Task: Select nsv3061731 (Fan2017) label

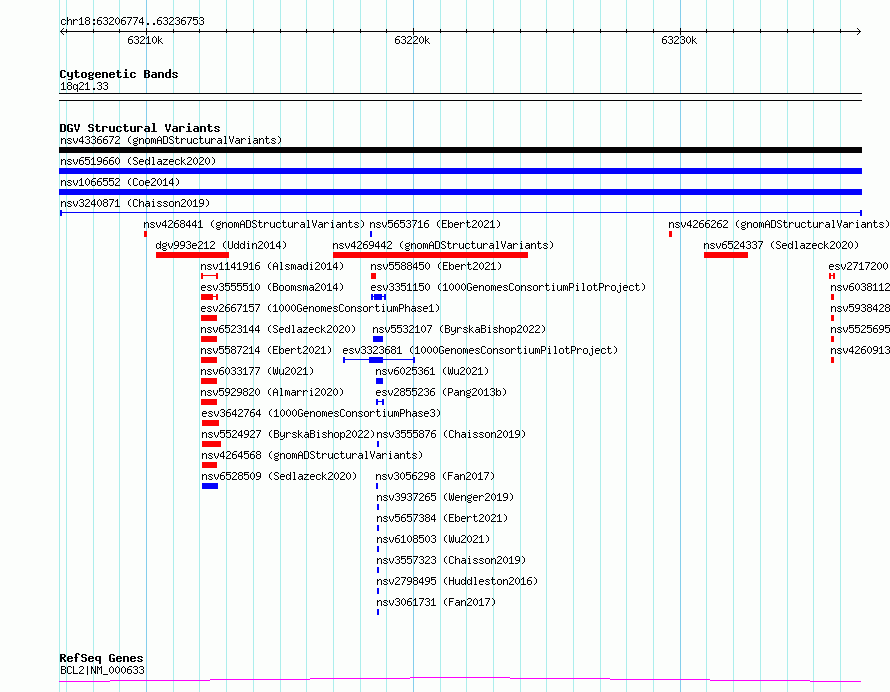Action: pos(436,602)
